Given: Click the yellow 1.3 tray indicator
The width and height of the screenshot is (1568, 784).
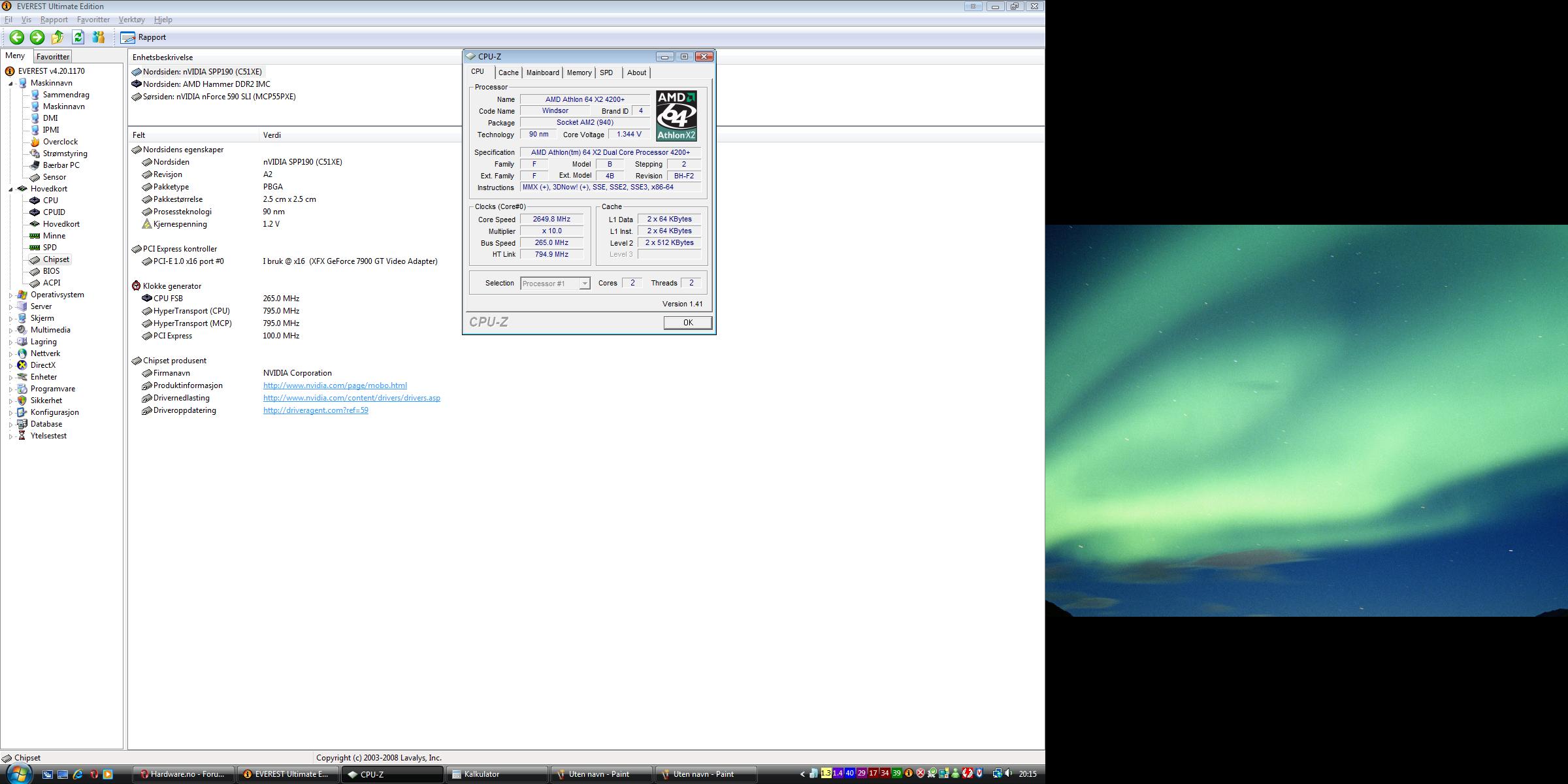Looking at the screenshot, I should tap(826, 774).
